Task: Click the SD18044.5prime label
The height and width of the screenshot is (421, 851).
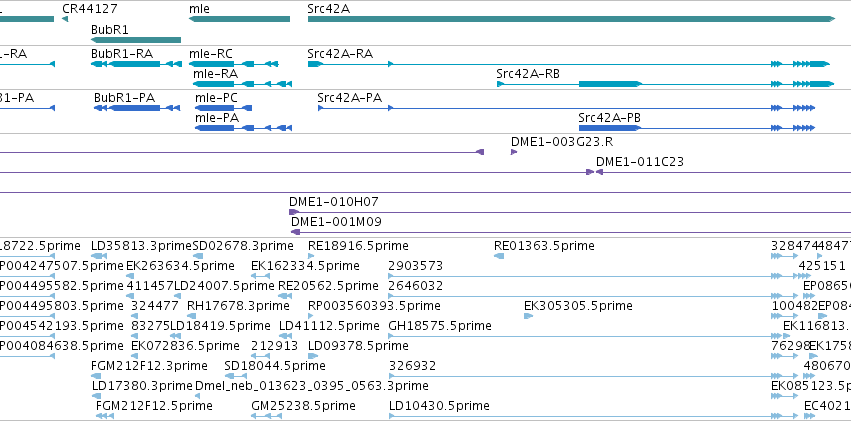Action: [275, 366]
